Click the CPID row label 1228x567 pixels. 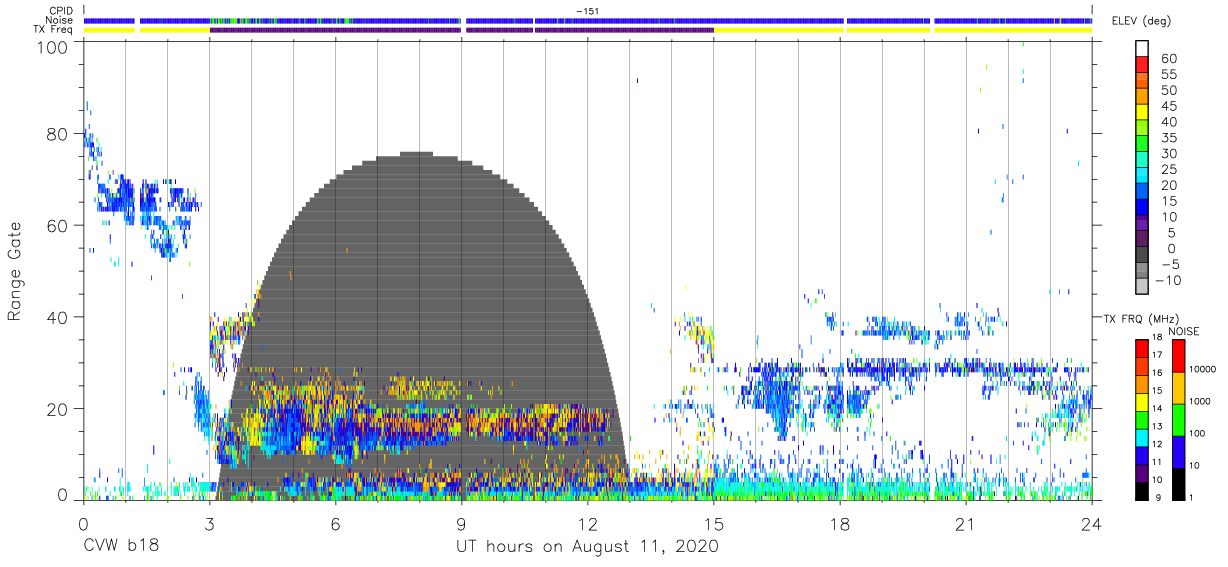[x=63, y=11]
